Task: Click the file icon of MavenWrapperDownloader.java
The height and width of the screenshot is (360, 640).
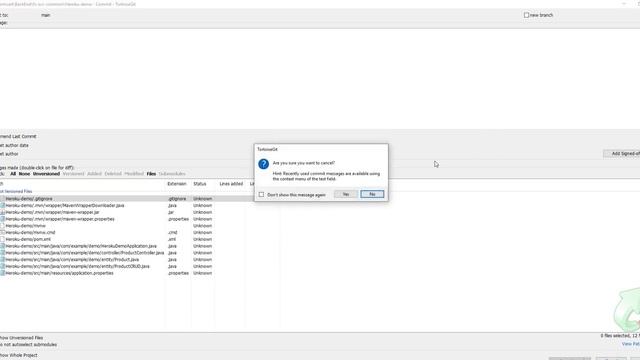Action: pos(2,205)
